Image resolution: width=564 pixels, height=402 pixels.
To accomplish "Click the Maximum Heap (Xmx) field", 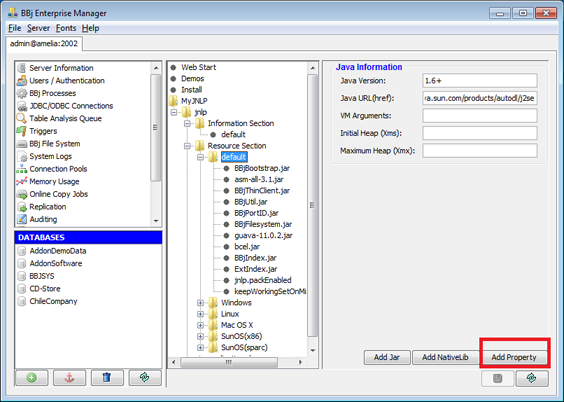I will (480, 151).
